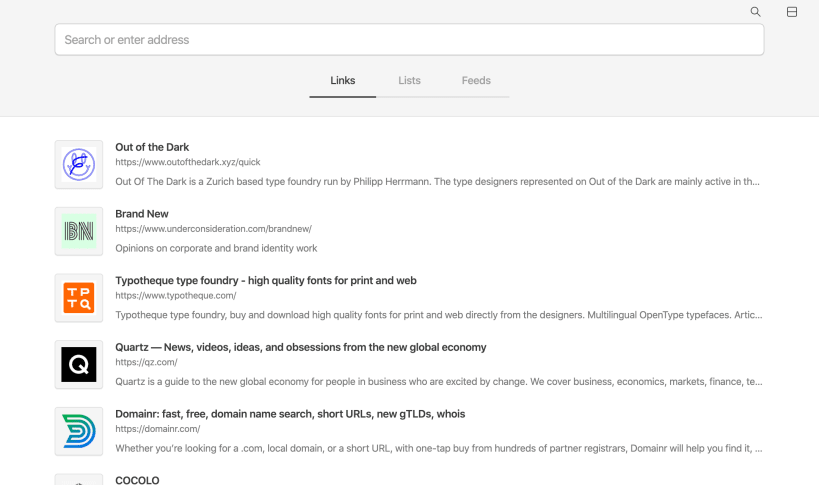This screenshot has width=819, height=485.
Task: Click the typotheque.com URL text
Action: (x=175, y=295)
